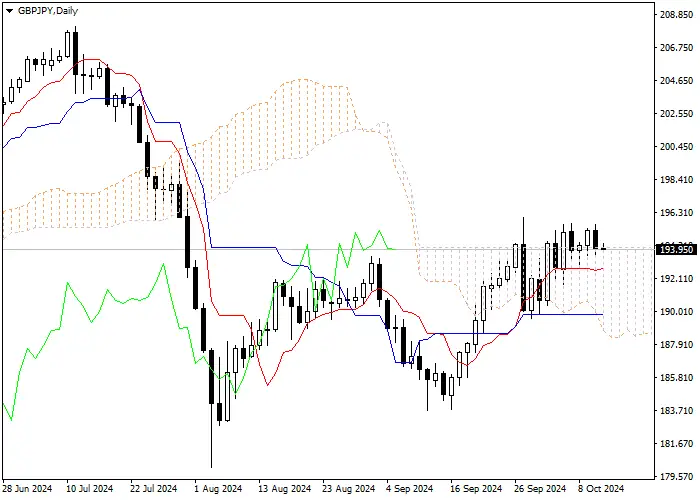Screen dimensions: 700x500
Task: Click the 16 Sep 2024 date label
Action: (x=476, y=488)
